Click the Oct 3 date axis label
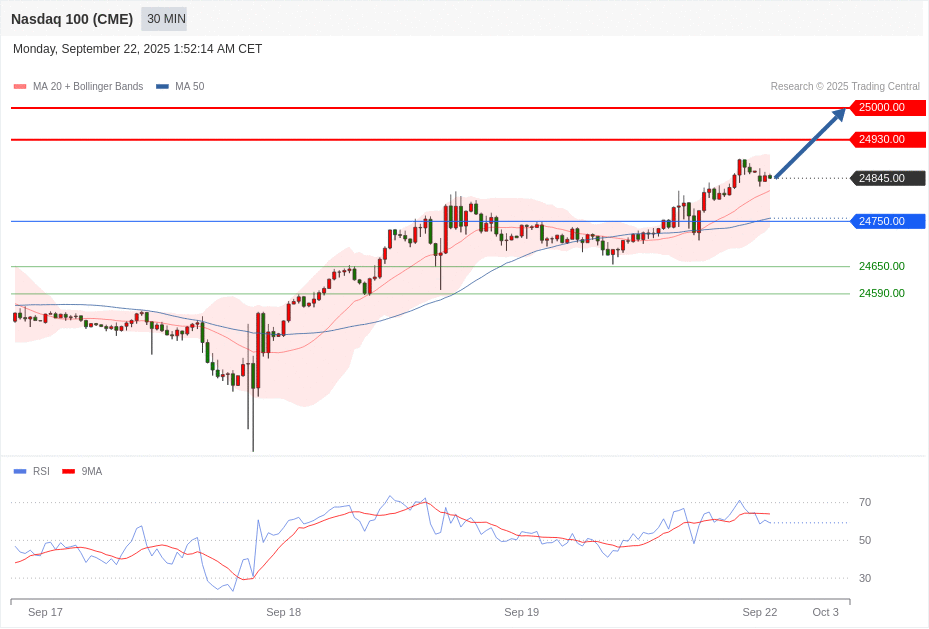Viewport: 929px width, 629px height. tap(825, 612)
